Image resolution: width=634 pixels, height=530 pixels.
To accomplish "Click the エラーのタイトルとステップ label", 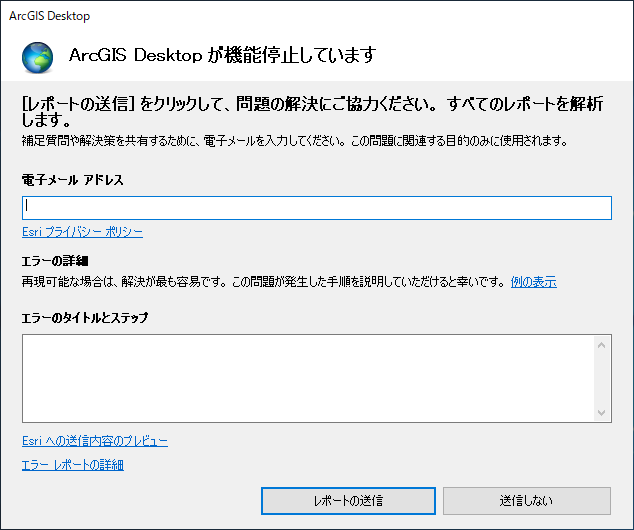I will [x=84, y=318].
